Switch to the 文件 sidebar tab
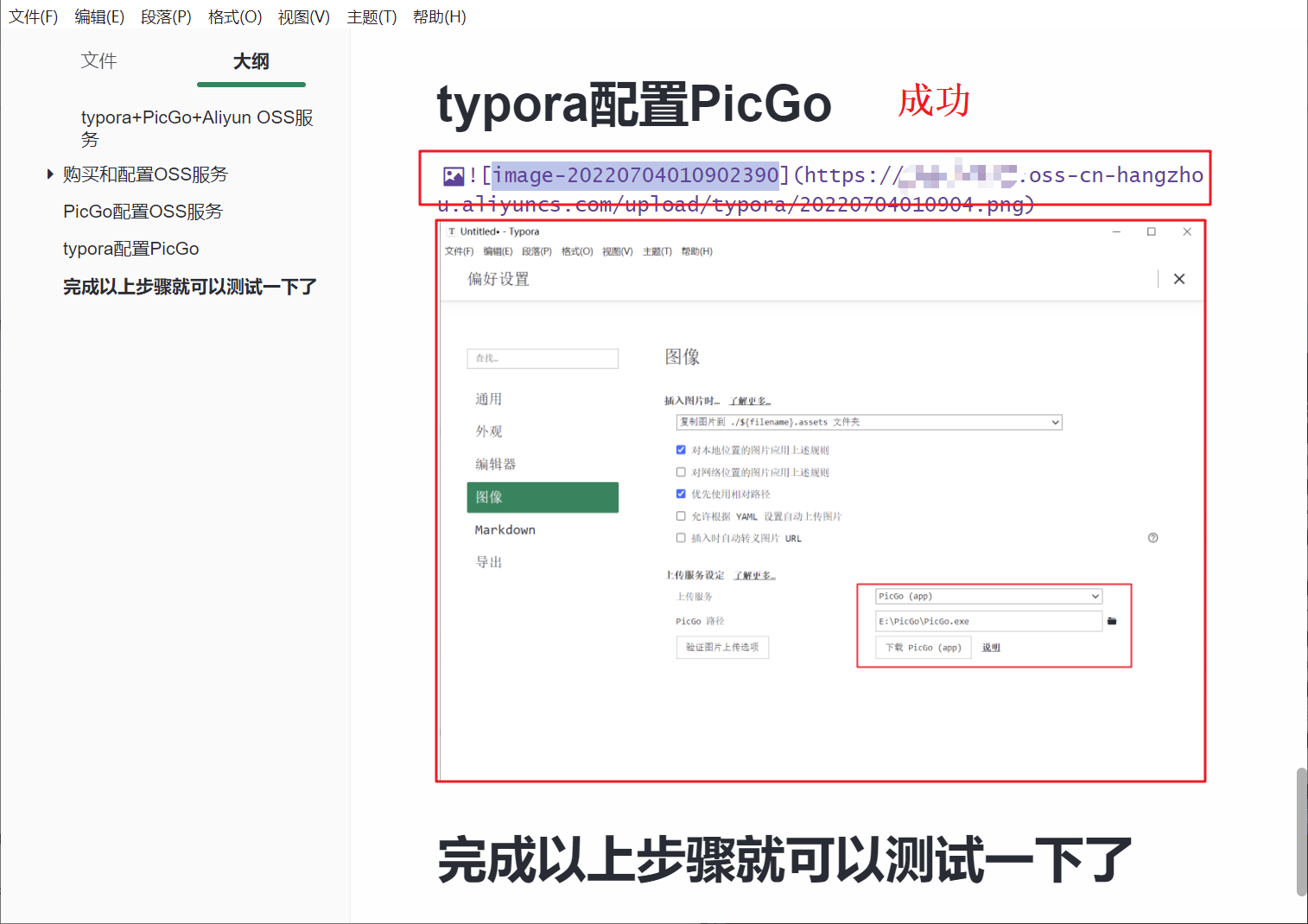The width and height of the screenshot is (1308, 924). point(98,60)
